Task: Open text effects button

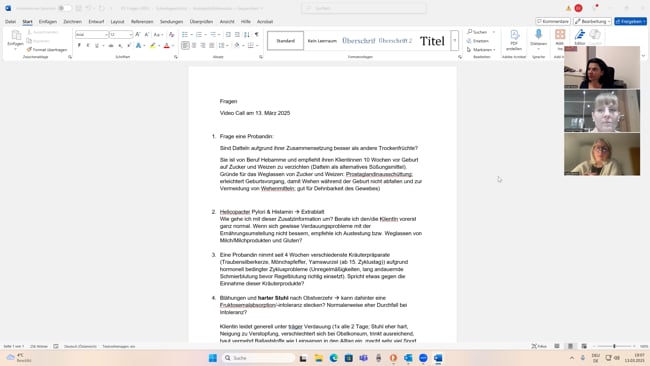Action: pos(138,46)
